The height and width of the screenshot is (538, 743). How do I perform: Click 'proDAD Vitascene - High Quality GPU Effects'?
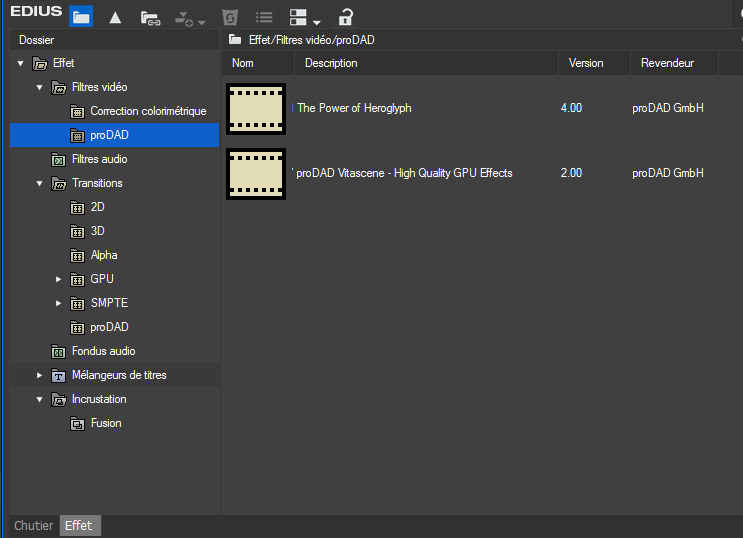[x=404, y=173]
